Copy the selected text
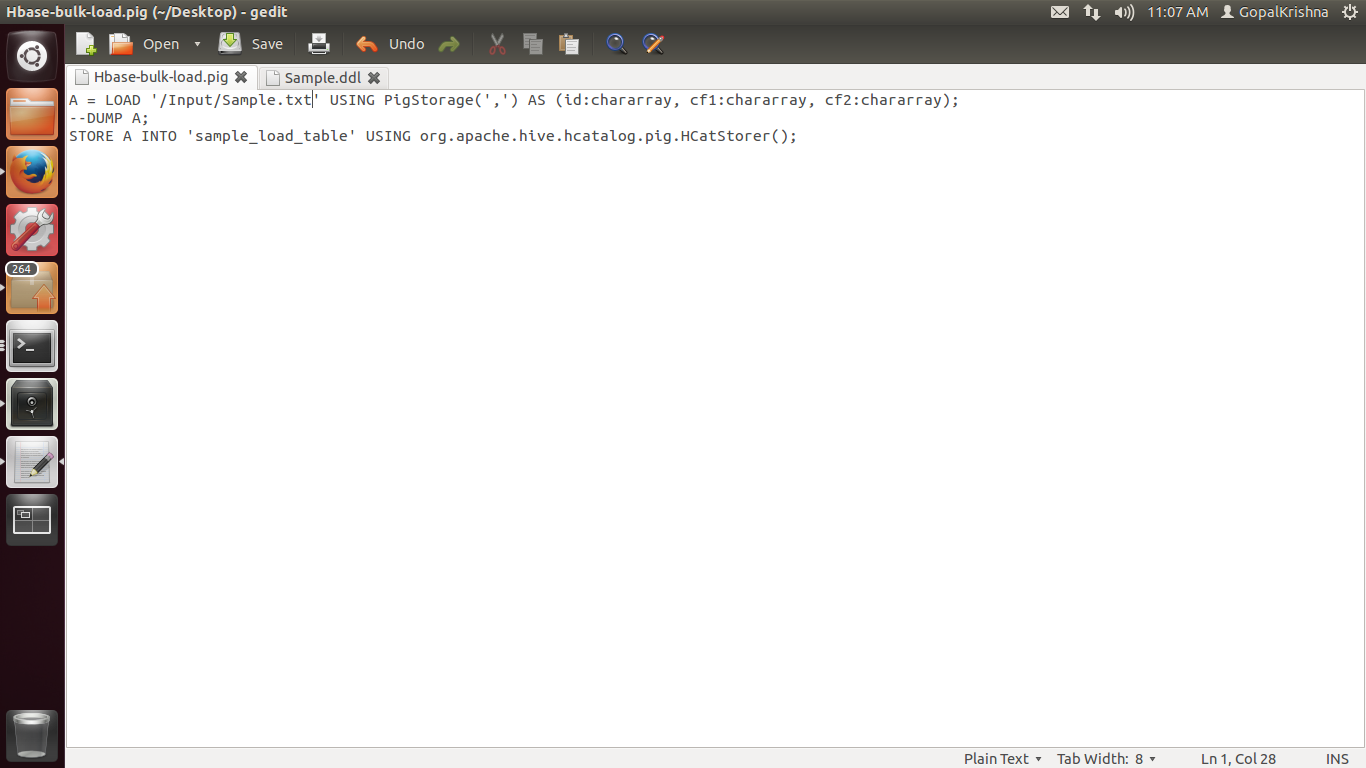1366x768 pixels. click(x=532, y=44)
